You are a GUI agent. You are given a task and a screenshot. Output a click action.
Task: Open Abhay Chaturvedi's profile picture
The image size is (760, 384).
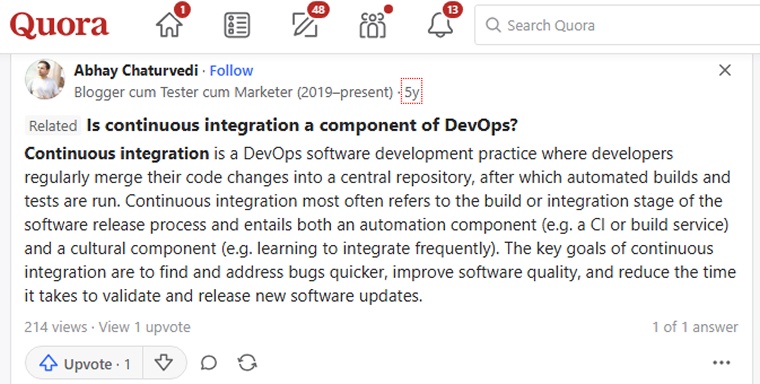click(45, 79)
